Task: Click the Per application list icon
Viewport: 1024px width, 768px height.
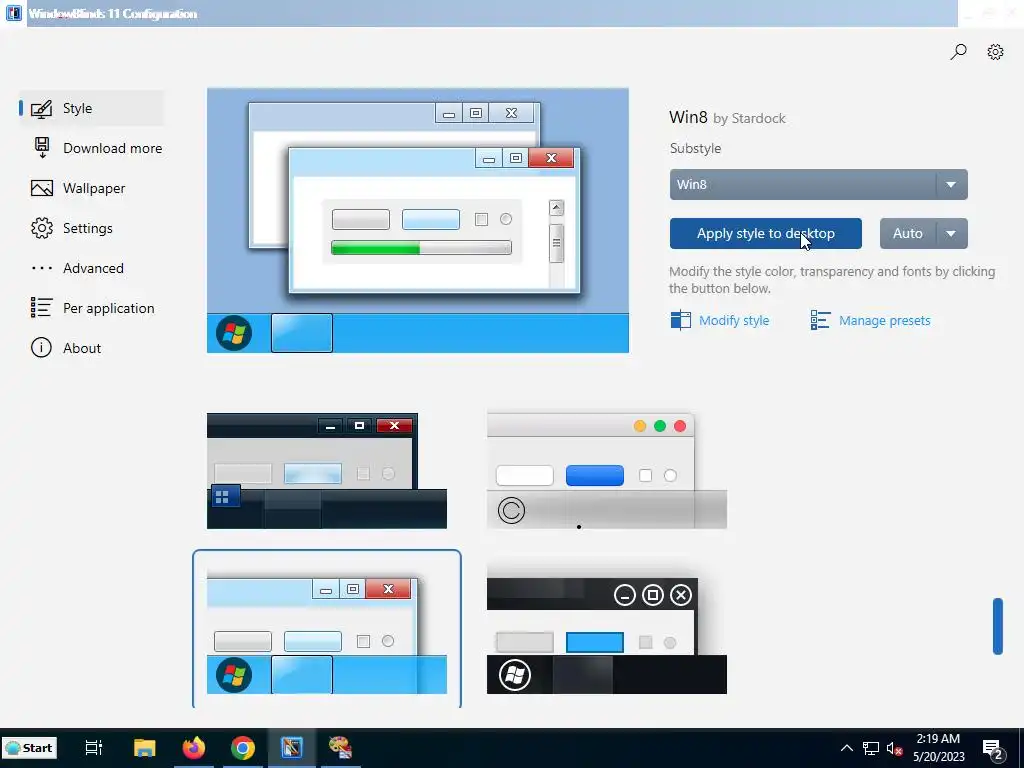Action: tap(41, 308)
